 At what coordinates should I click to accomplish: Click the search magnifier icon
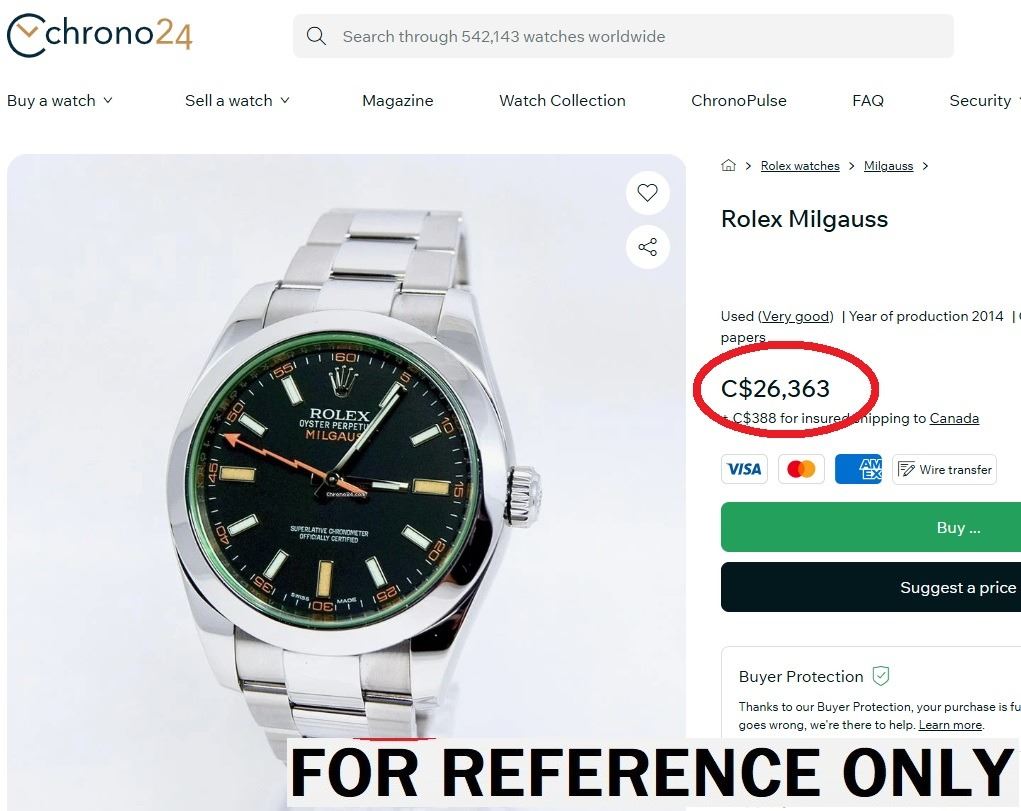tap(316, 36)
